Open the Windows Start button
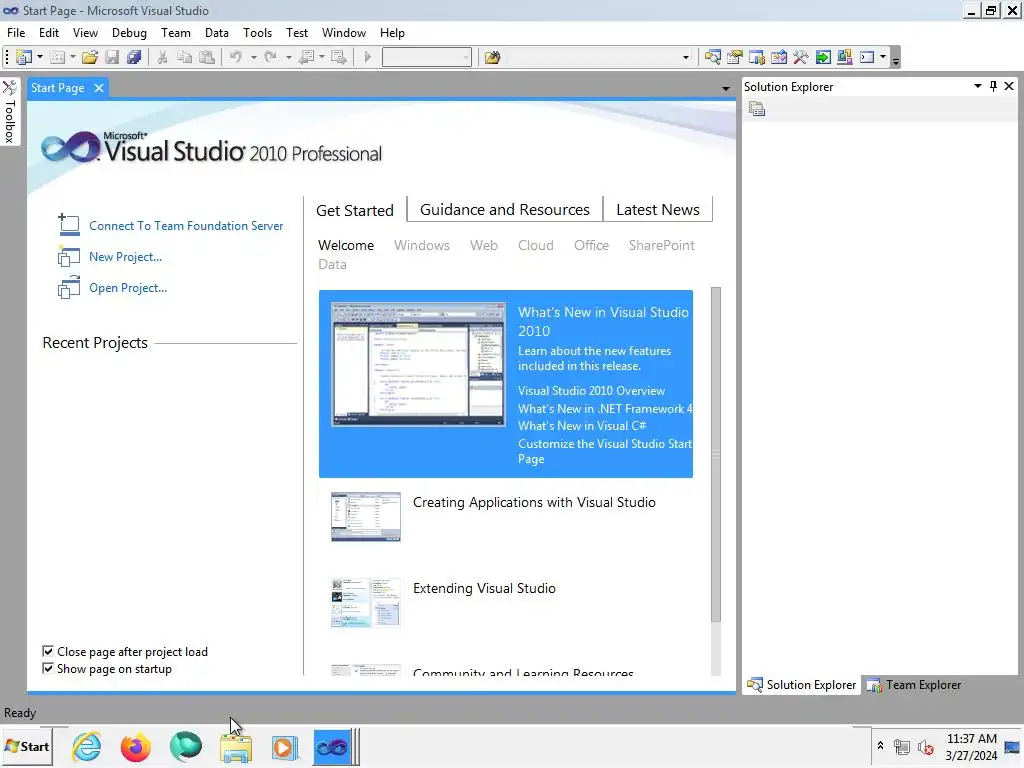Screen dimensions: 1024x768 tap(27, 746)
